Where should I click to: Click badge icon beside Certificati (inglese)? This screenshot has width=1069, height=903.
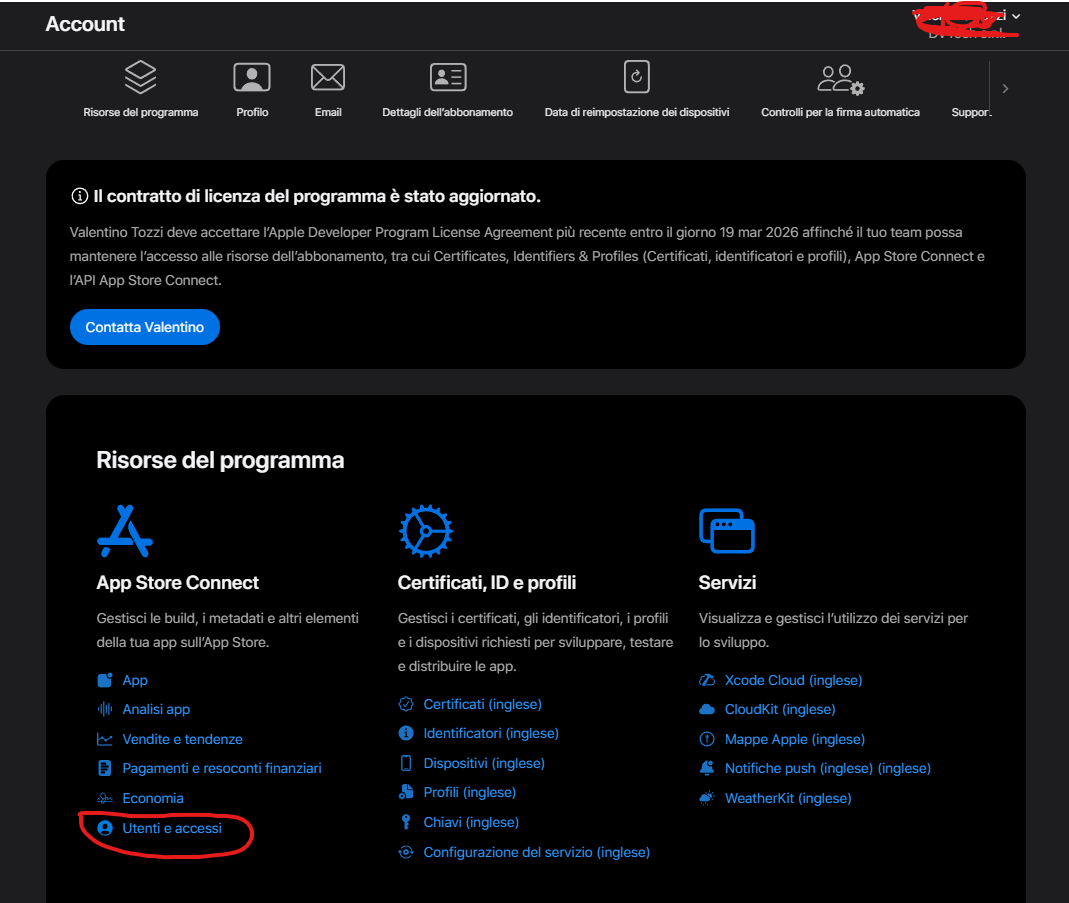[x=406, y=704]
